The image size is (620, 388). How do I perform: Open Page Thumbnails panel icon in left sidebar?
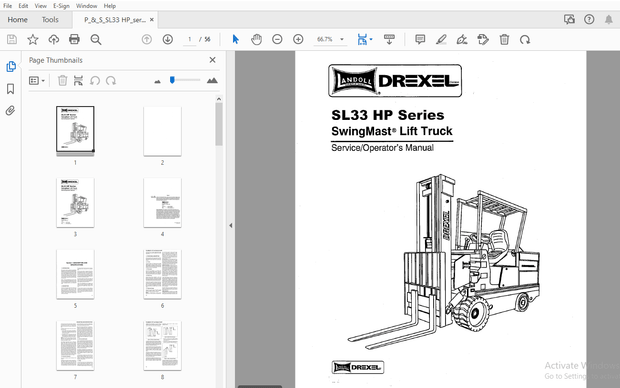coord(11,66)
